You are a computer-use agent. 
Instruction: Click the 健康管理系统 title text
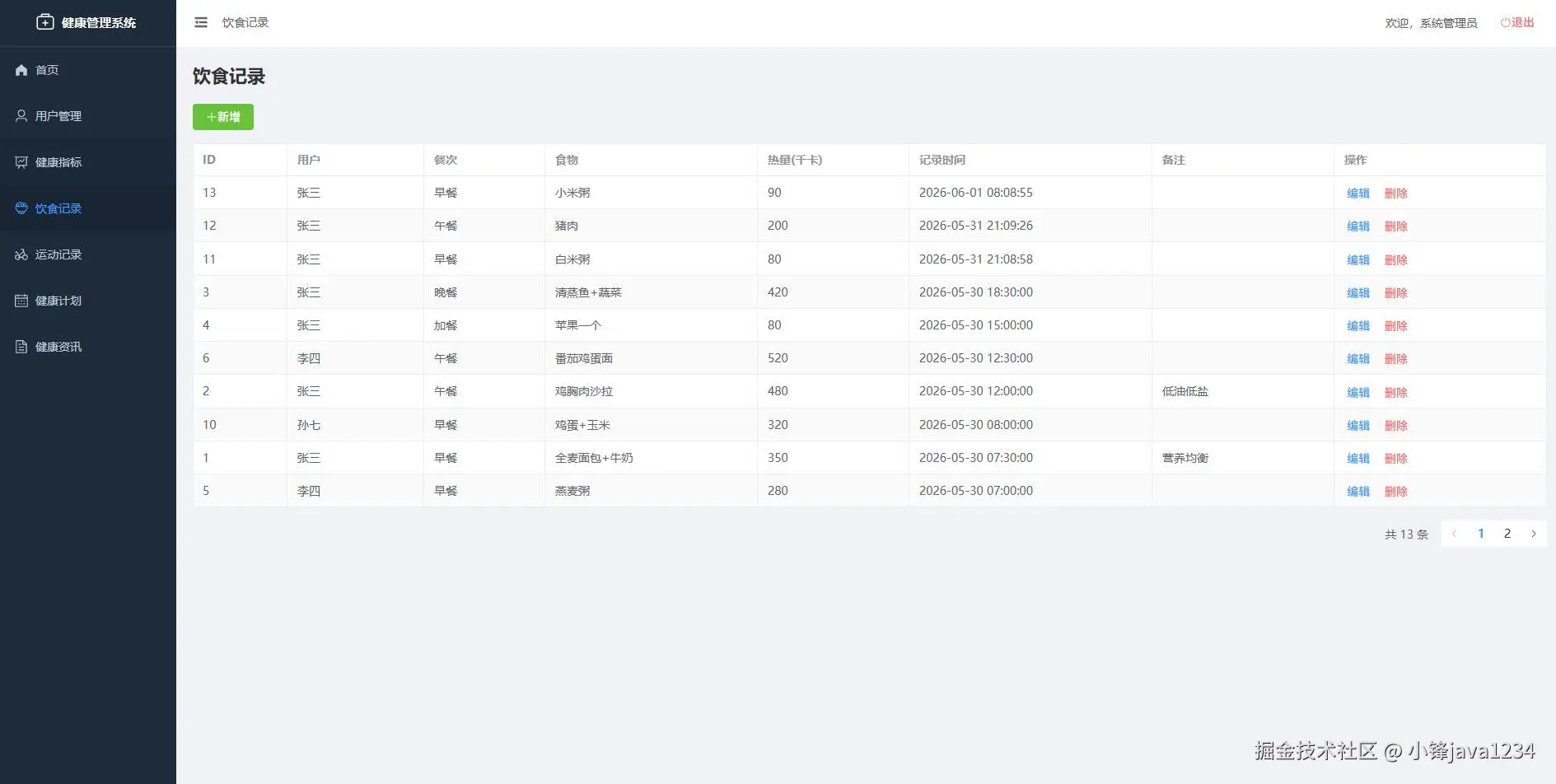pyautogui.click(x=99, y=23)
